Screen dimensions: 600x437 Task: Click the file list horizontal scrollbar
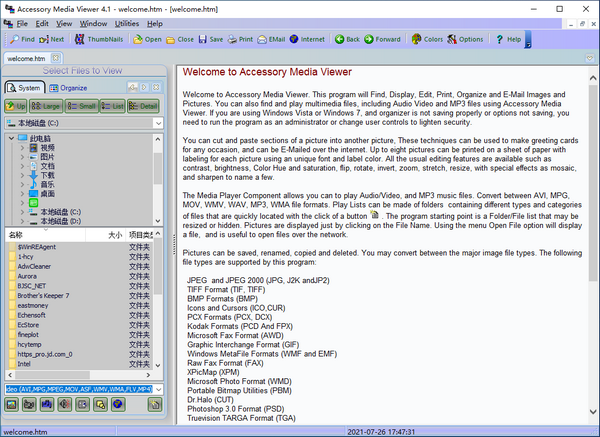click(x=79, y=375)
